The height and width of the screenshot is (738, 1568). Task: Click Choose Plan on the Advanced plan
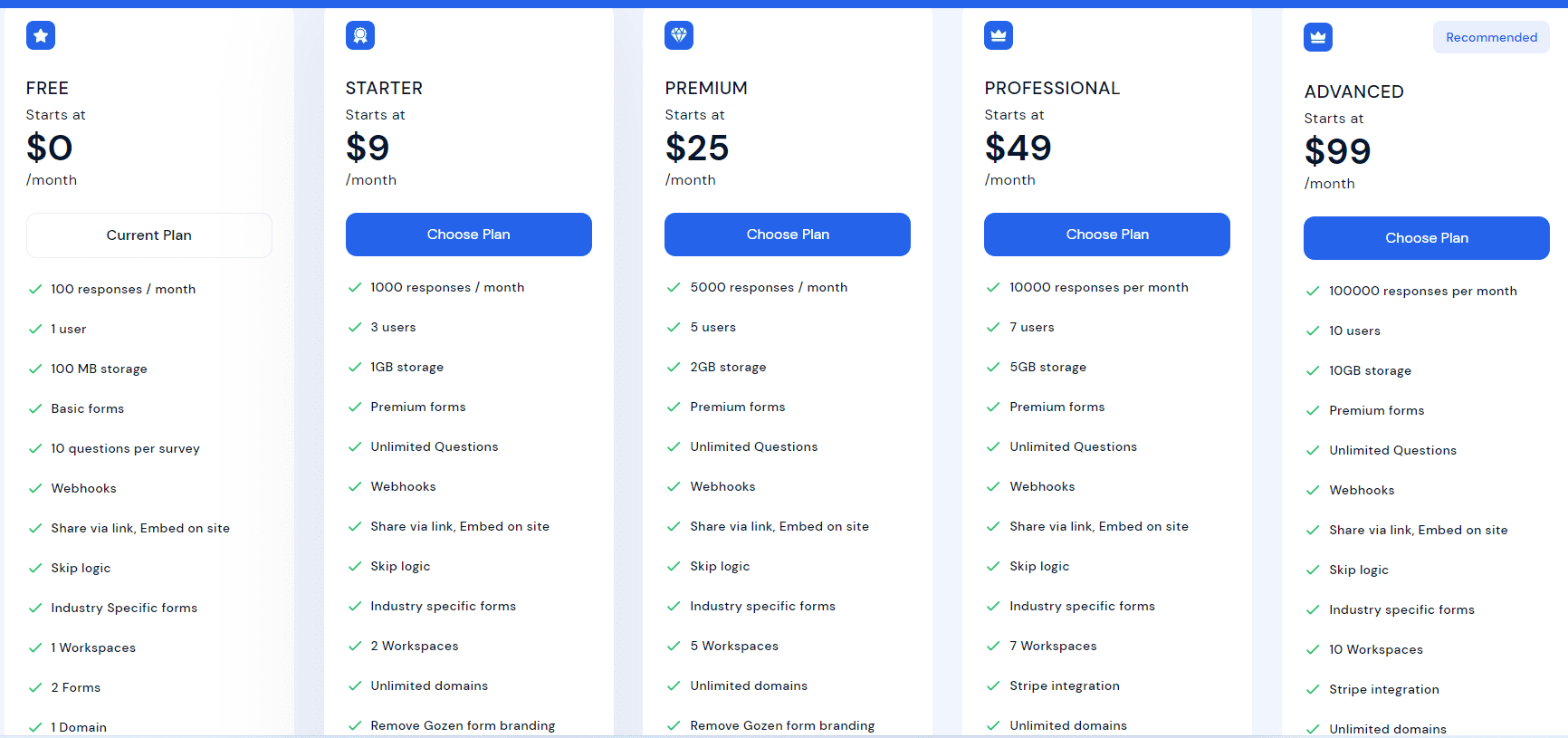tap(1427, 237)
